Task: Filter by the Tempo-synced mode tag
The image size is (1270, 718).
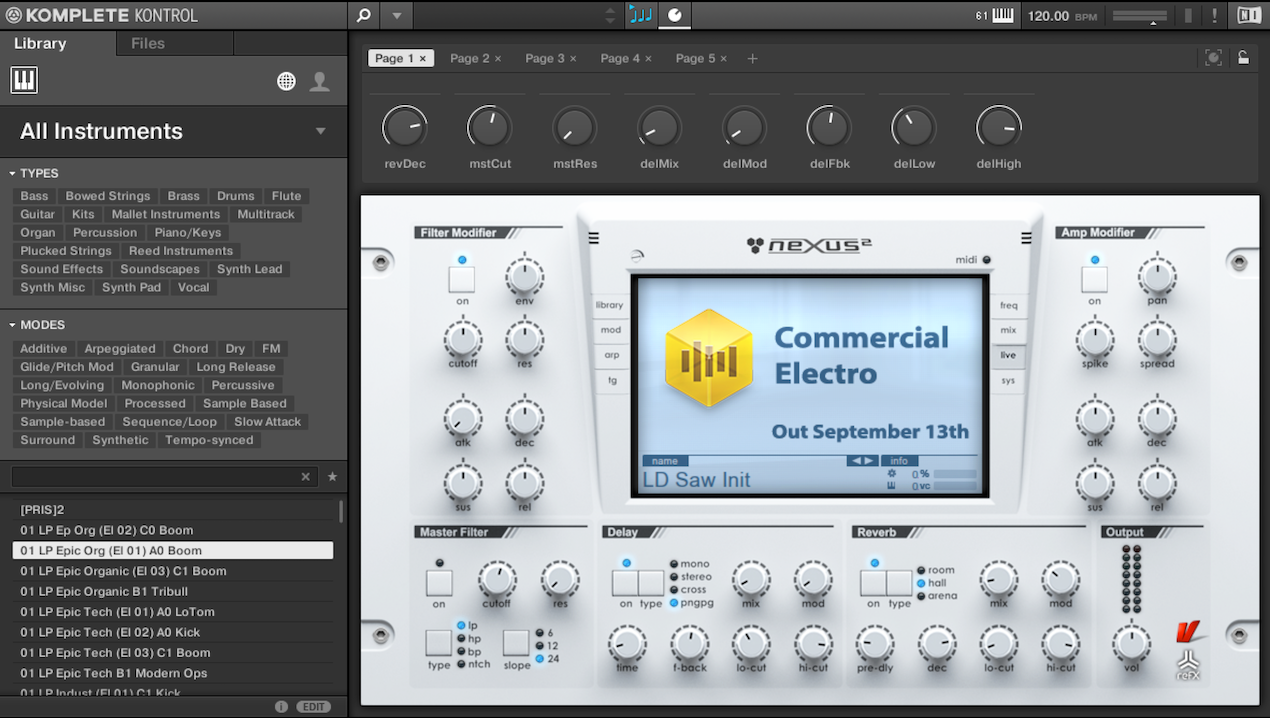Action: point(209,440)
